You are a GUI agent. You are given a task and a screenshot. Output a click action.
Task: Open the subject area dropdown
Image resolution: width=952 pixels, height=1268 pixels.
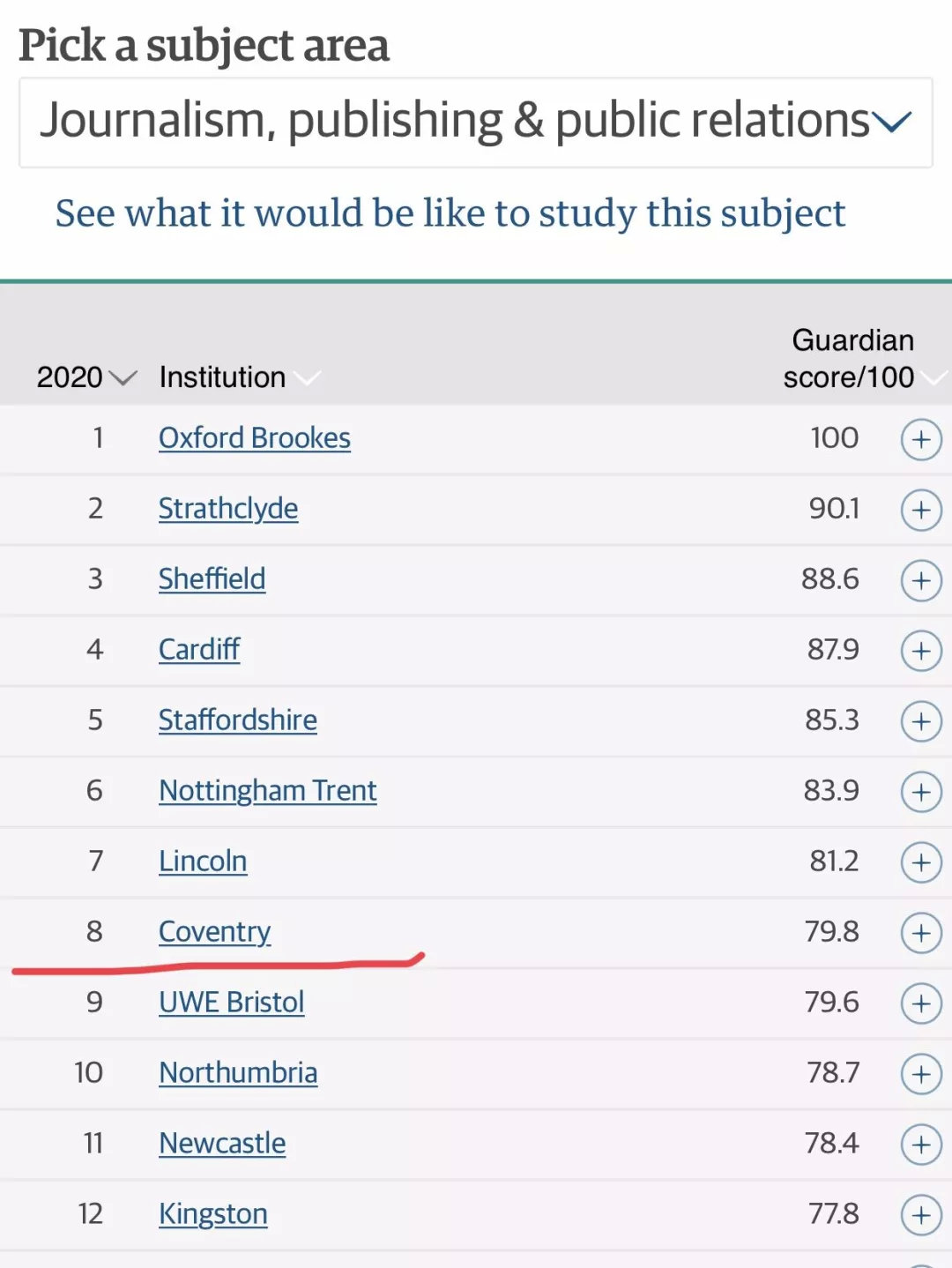(x=475, y=122)
